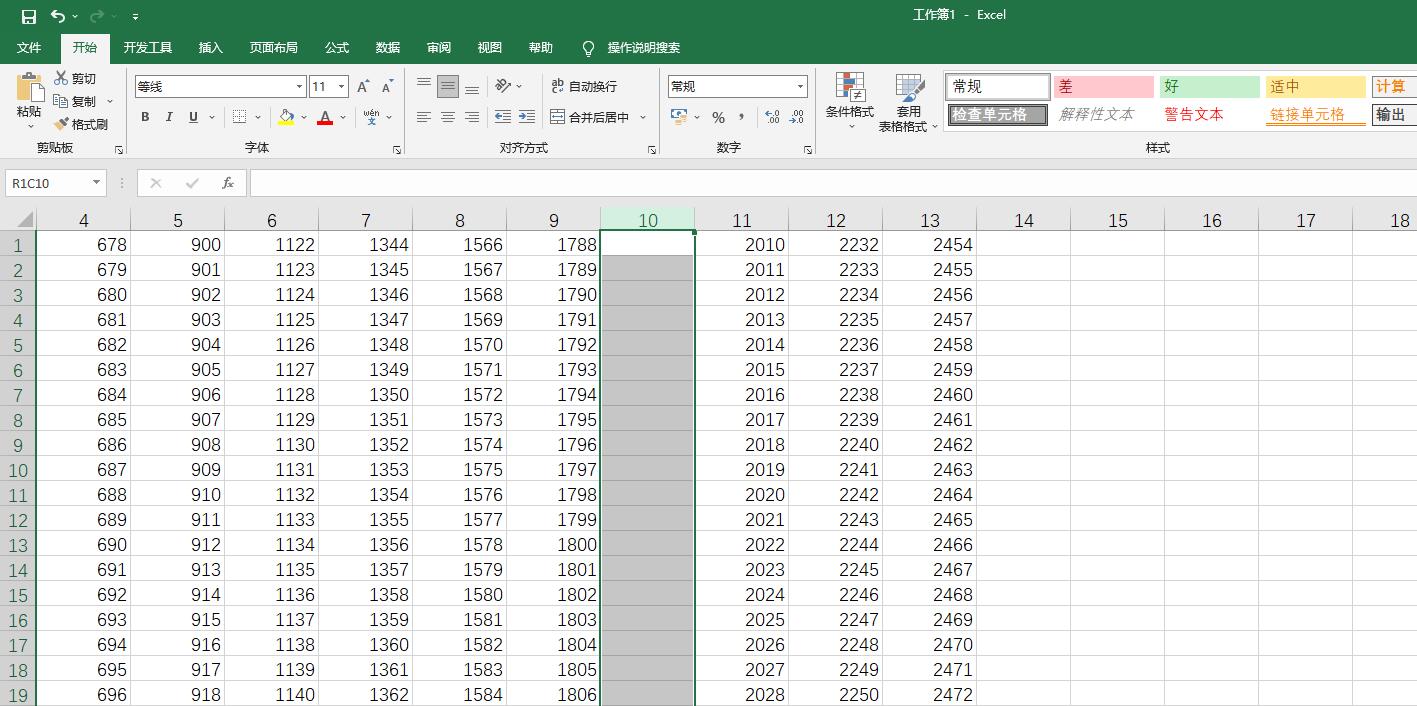
Task: Click the accounting number format icon
Action: pyautogui.click(x=680, y=117)
